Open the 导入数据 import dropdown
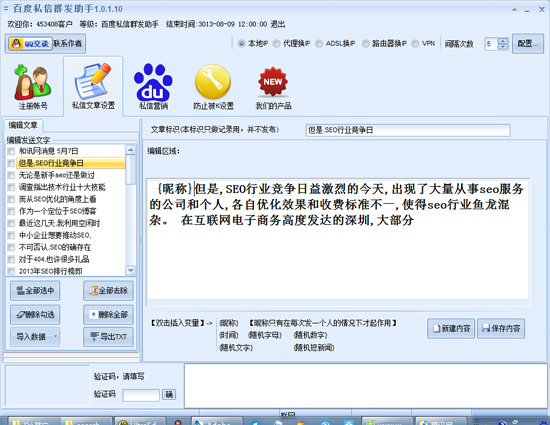 (35, 337)
